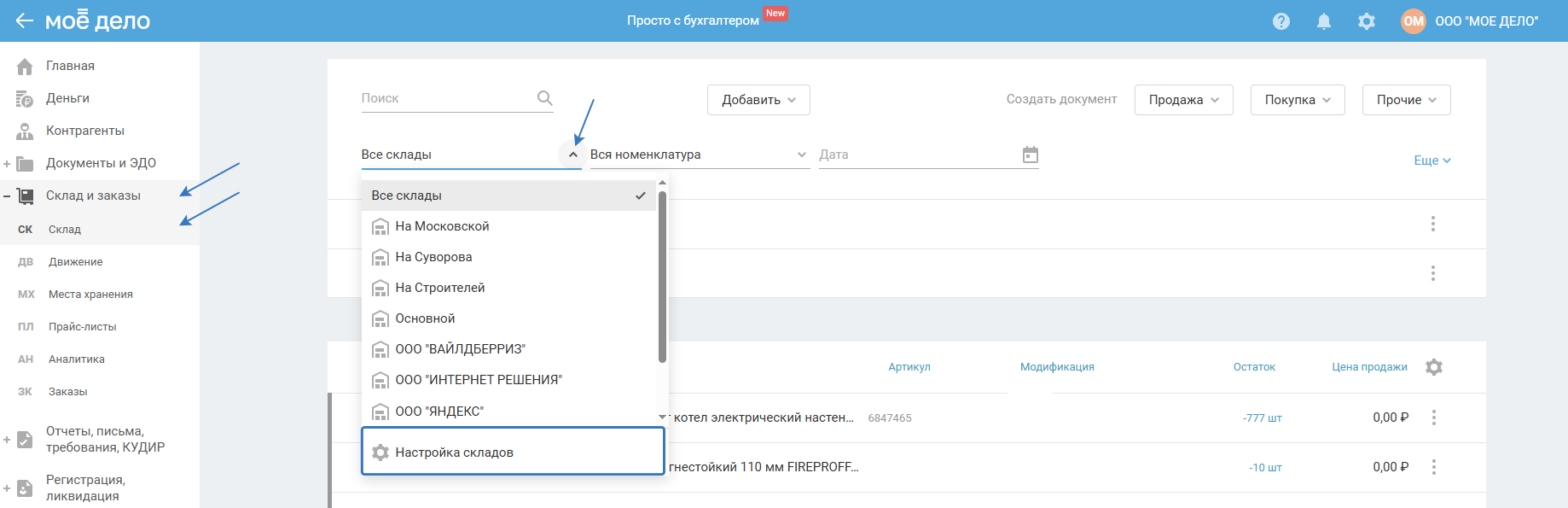Select Все склады option in list
The height and width of the screenshot is (508, 1568).
[x=509, y=196]
